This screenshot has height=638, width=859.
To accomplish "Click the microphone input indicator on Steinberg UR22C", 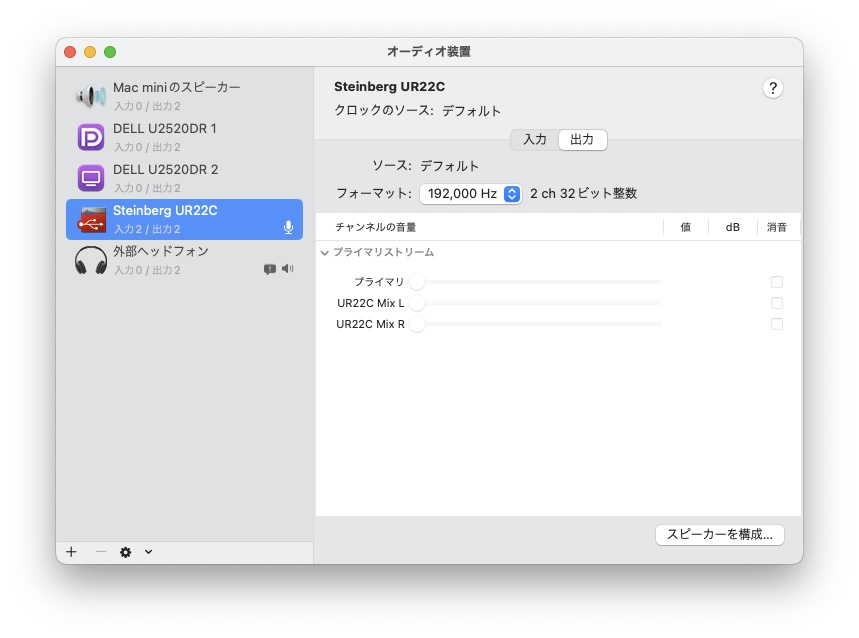I will pyautogui.click(x=288, y=227).
